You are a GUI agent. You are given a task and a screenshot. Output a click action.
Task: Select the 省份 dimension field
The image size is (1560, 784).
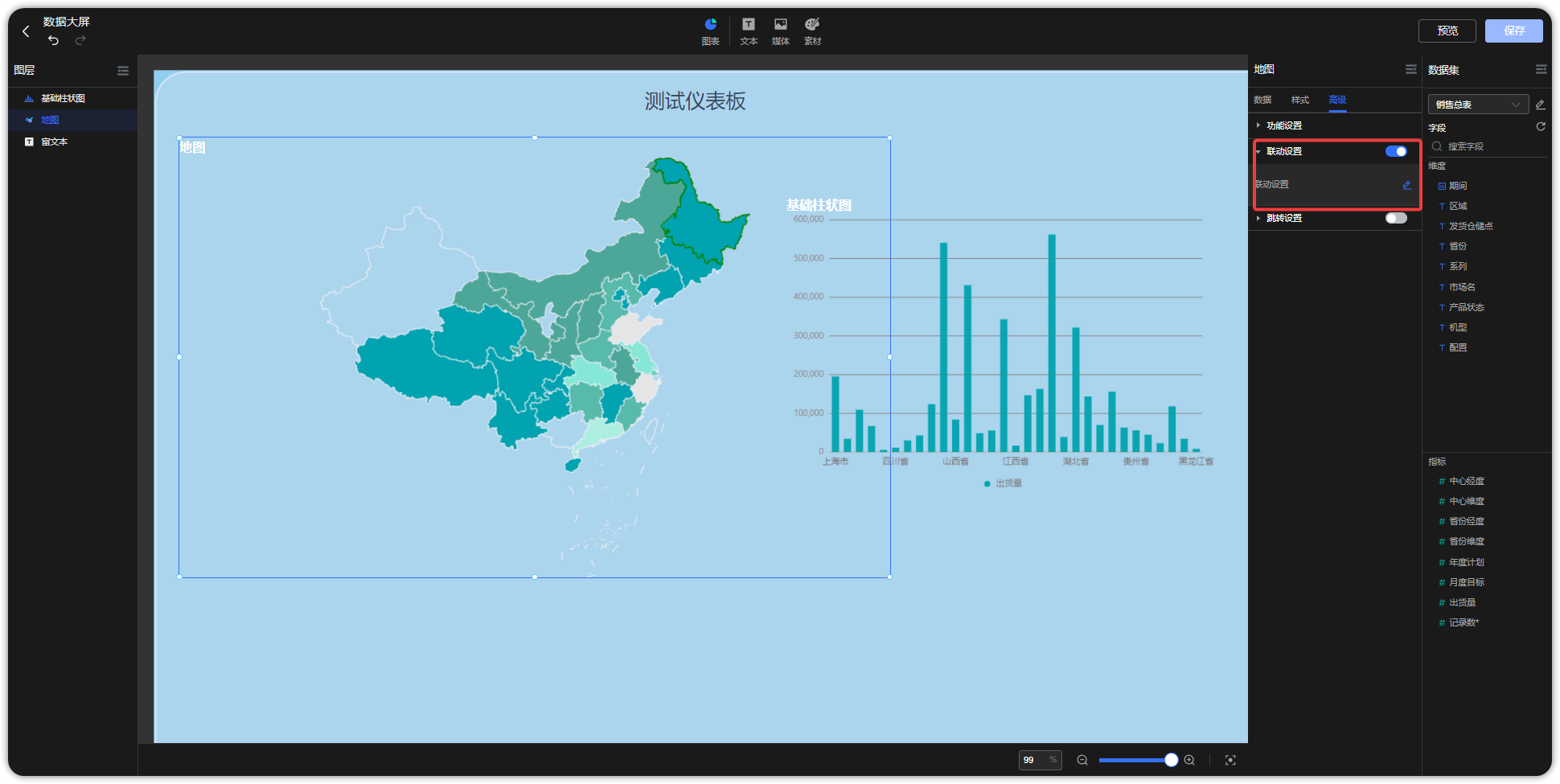tap(1458, 247)
